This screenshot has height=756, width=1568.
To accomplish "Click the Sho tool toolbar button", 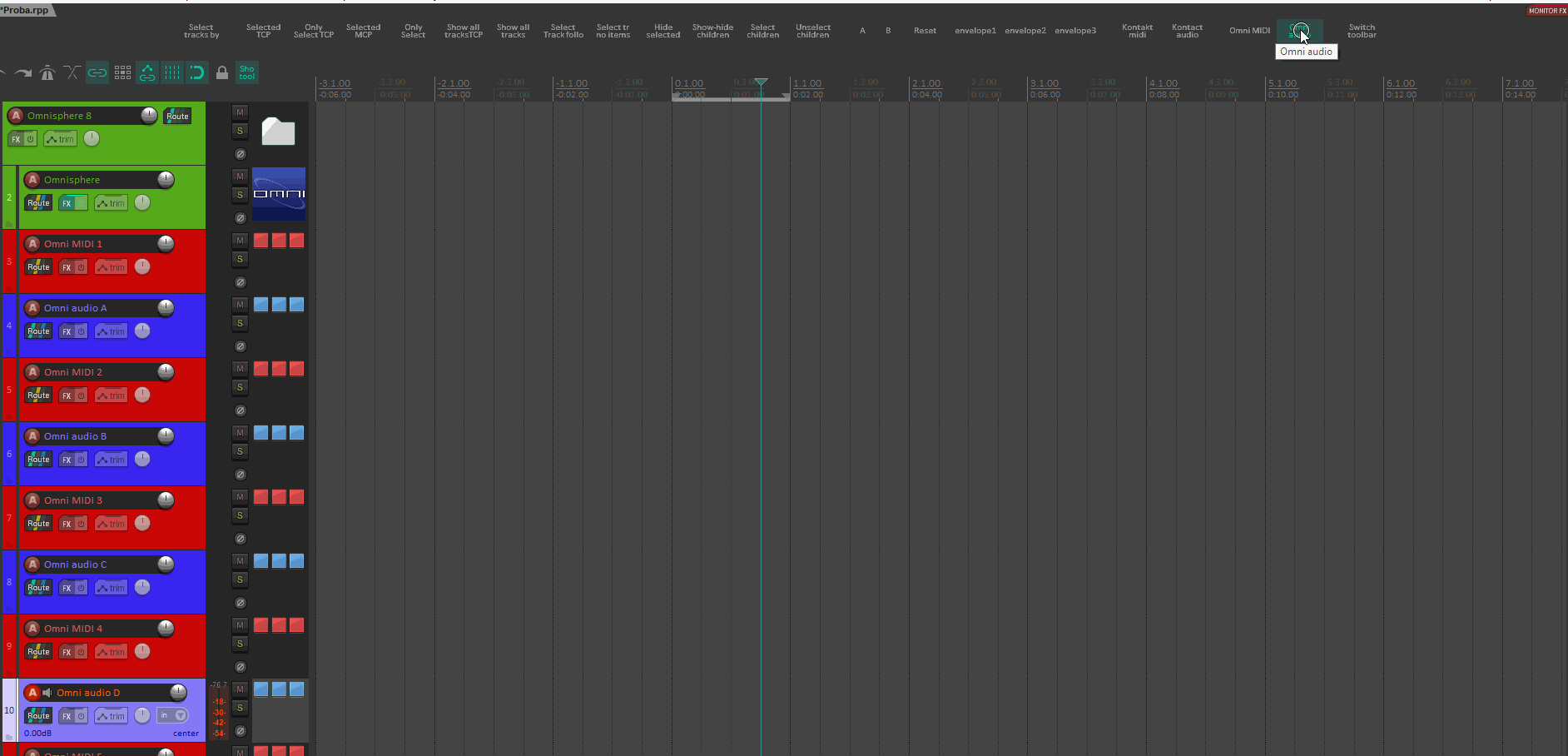I will point(247,73).
